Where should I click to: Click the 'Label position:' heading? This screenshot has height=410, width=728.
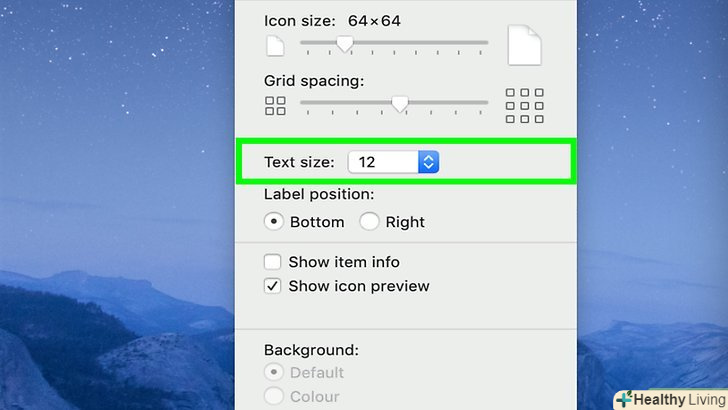319,195
